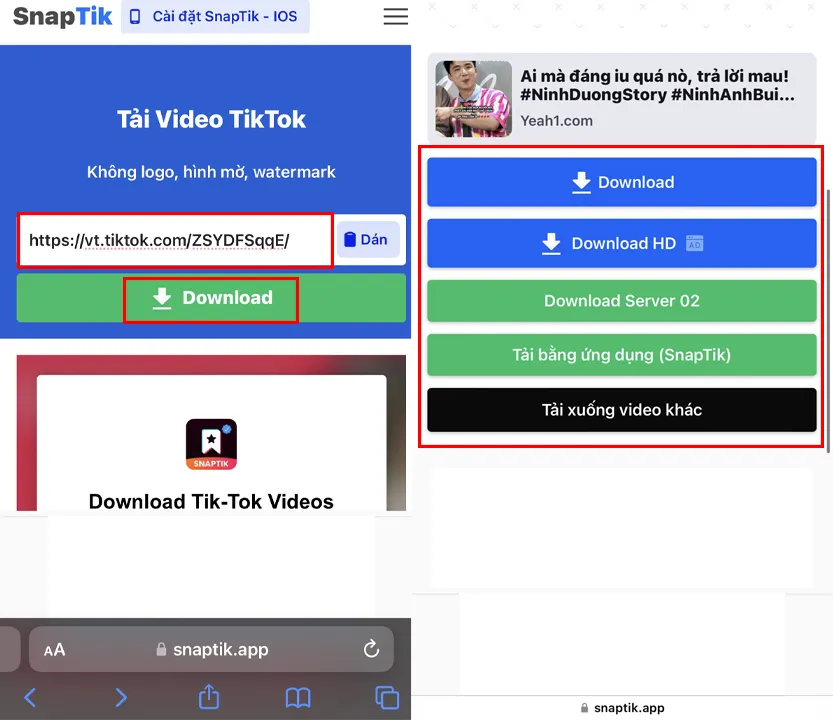Screen dimensions: 833x720
Task: Open the site navigation via hamburger icon
Action: (395, 16)
